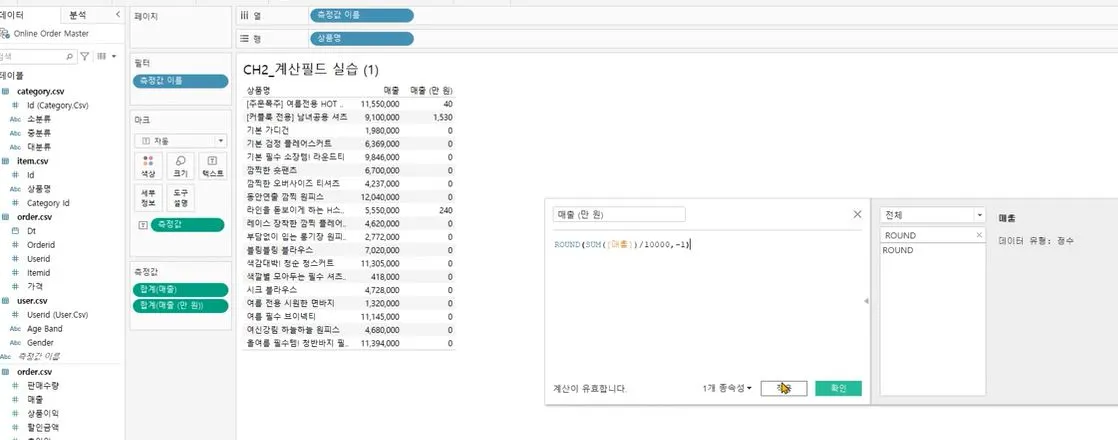Click the 확인 OK button
The image size is (1118, 440).
coord(838,388)
